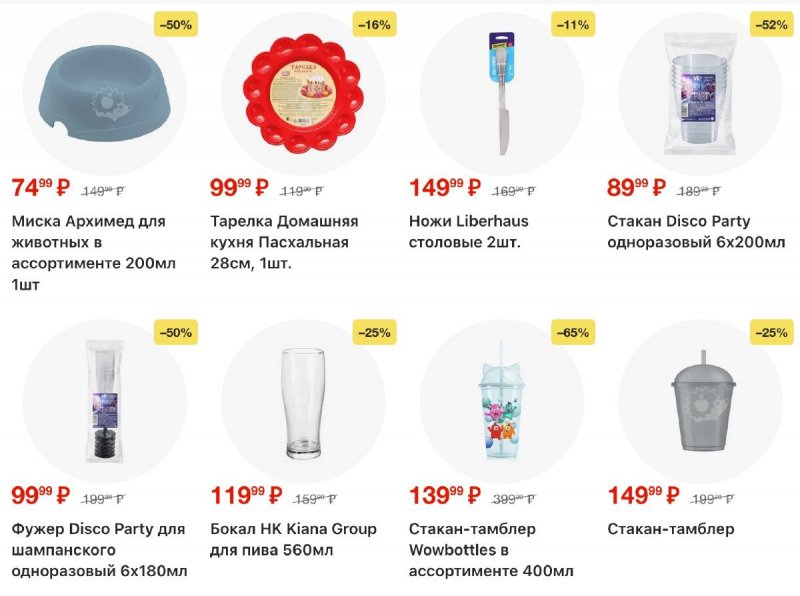Select the Liberhaus table knives picture
800x596 pixels.
click(x=501, y=94)
